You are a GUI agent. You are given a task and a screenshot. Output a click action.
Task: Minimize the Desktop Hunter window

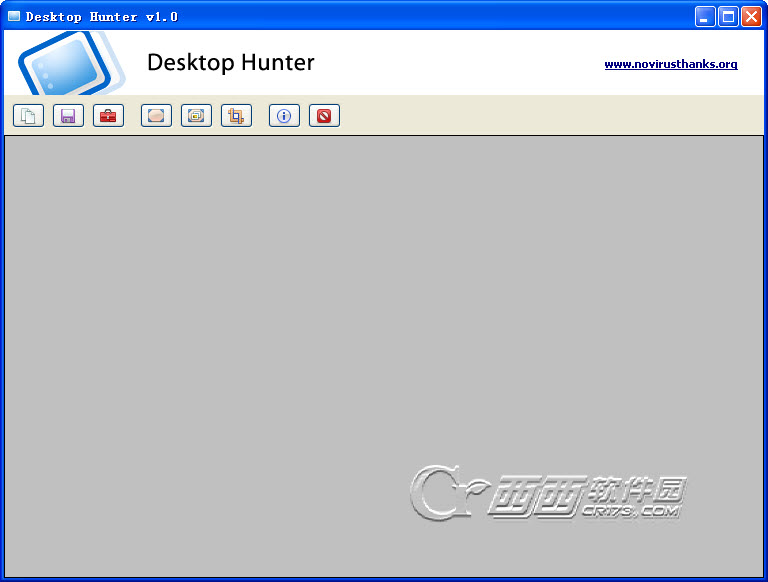pos(705,17)
